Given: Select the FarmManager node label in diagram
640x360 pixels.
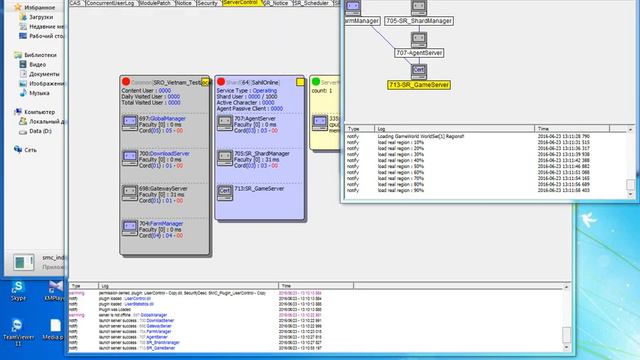Looking at the screenshot, I should [362, 21].
